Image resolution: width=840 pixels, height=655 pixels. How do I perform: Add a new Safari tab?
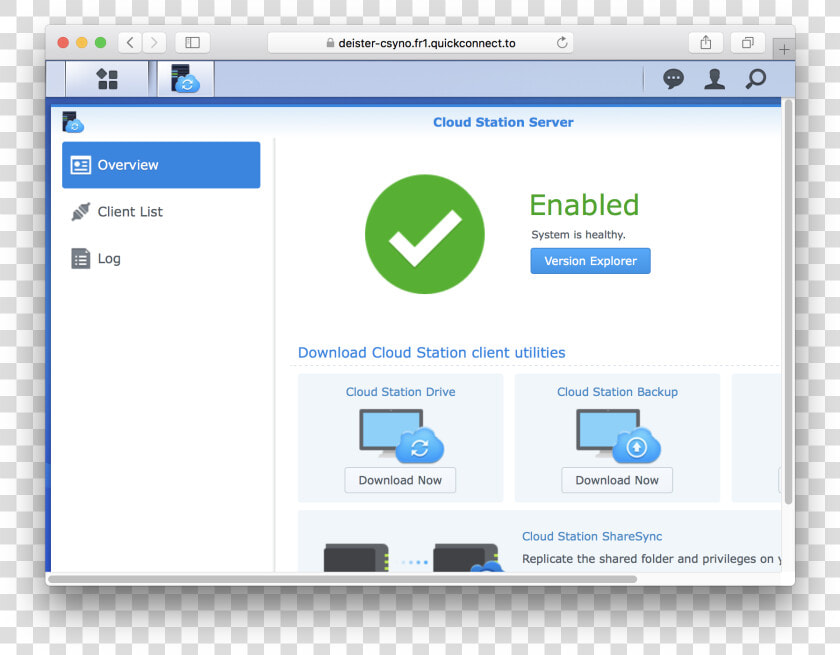click(784, 49)
